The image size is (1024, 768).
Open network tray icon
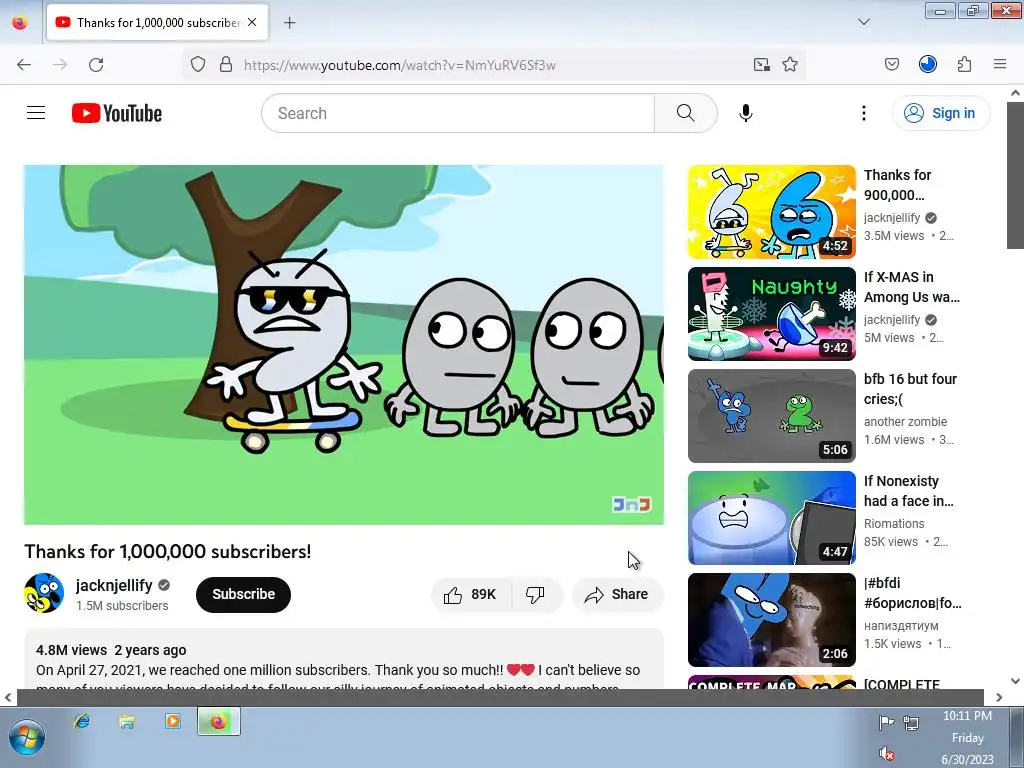point(911,722)
